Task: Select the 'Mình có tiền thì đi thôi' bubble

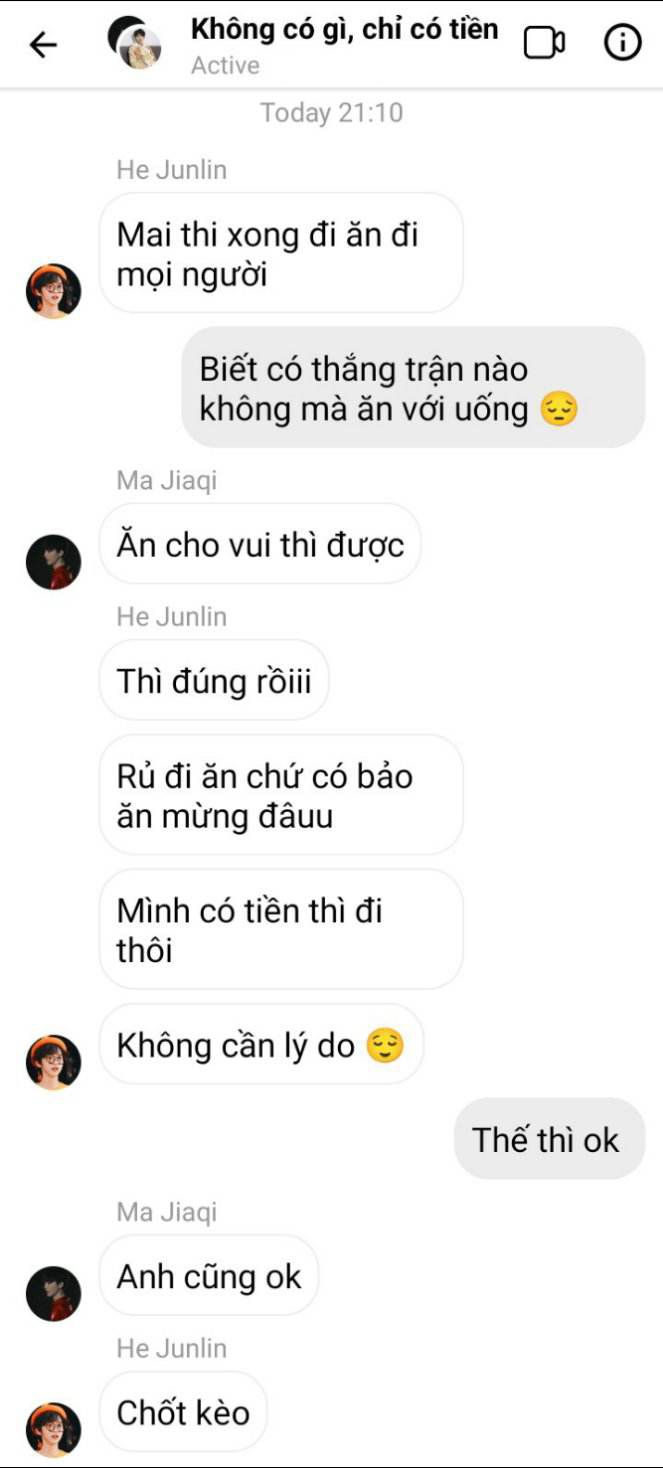Action: coord(281,929)
